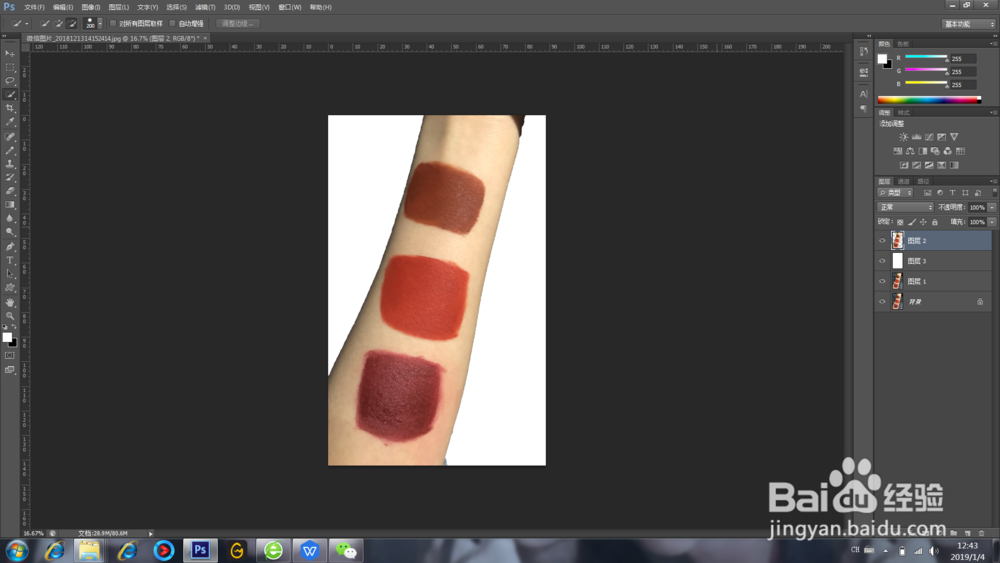Select the History Brush tool
The width and height of the screenshot is (1000, 563).
10,177
